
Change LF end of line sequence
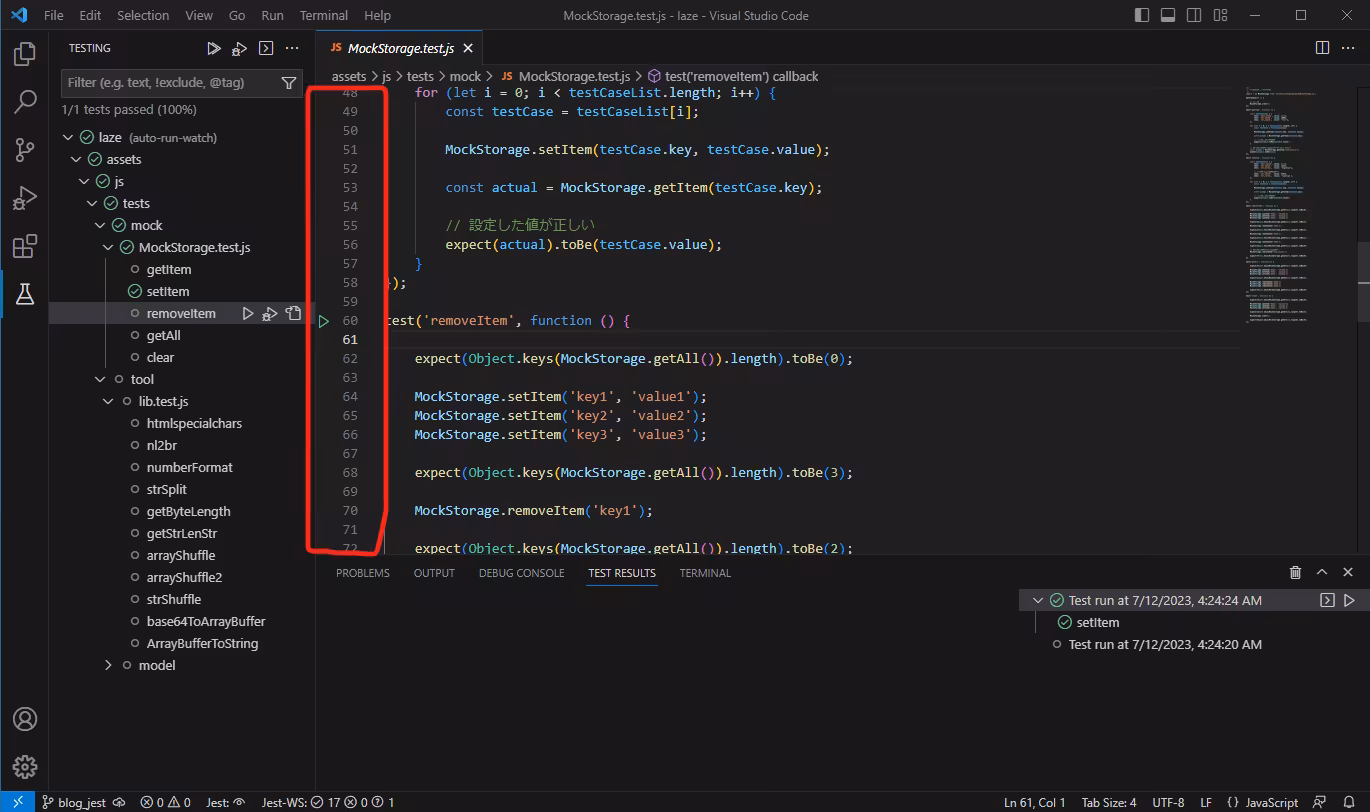[x=1206, y=802]
